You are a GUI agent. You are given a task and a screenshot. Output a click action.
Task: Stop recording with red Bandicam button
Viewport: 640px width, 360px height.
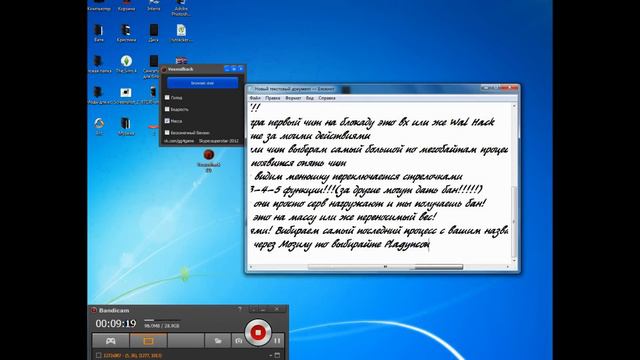258,333
